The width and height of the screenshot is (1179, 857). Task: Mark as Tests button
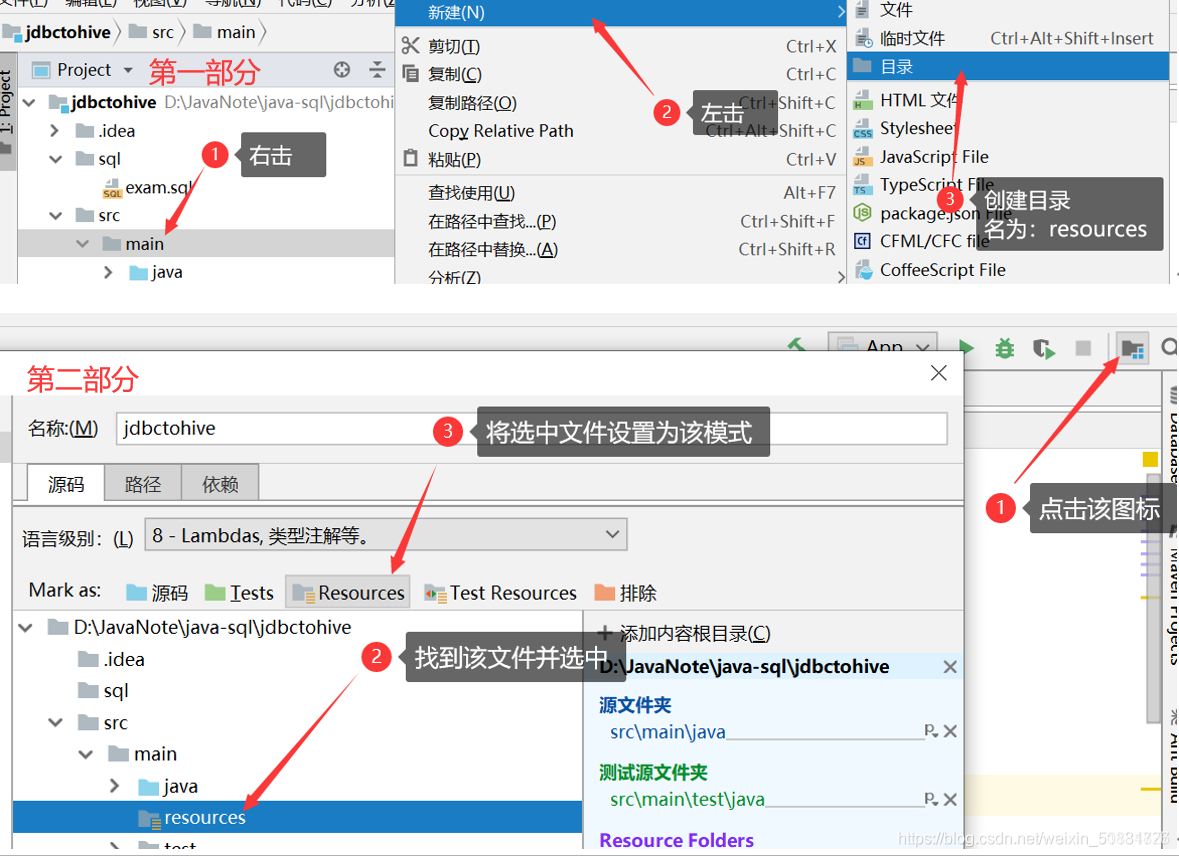239,593
